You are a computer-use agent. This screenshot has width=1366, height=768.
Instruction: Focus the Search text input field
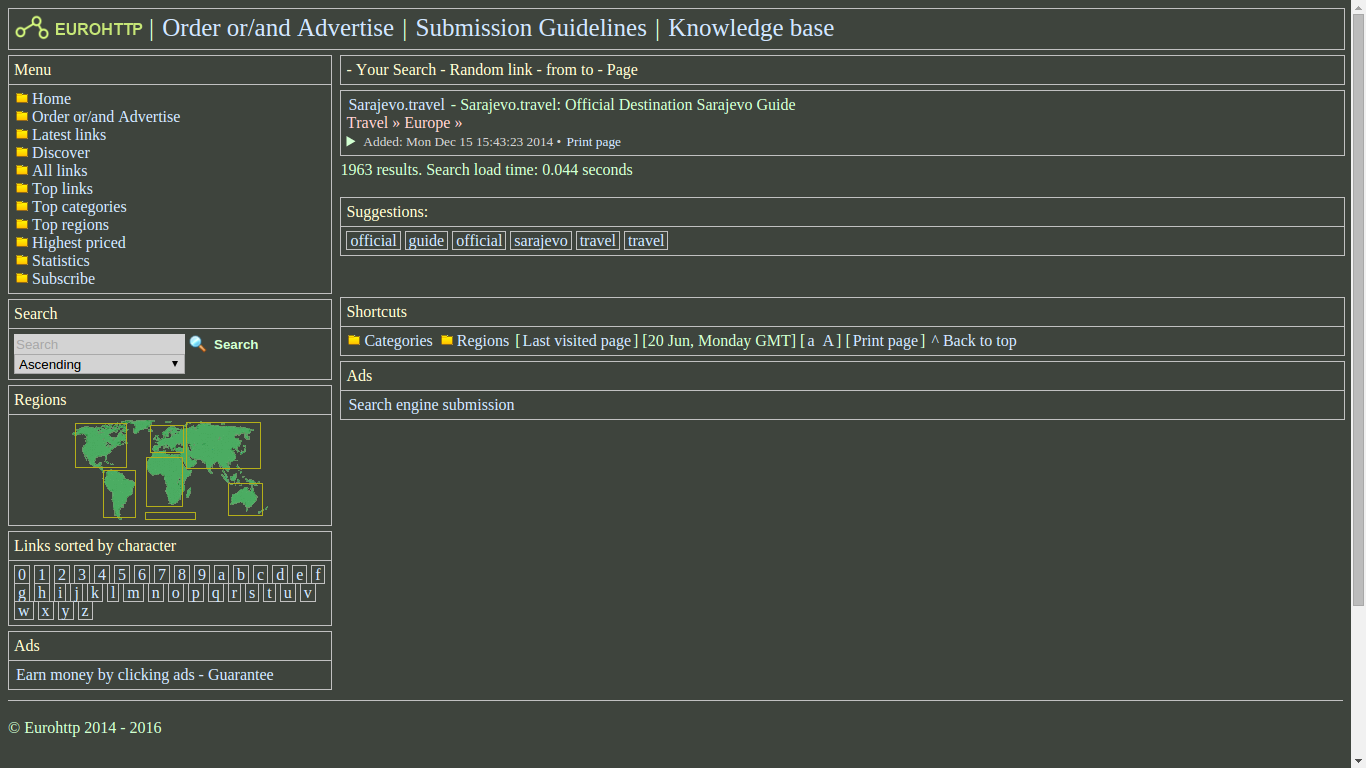[x=99, y=344]
